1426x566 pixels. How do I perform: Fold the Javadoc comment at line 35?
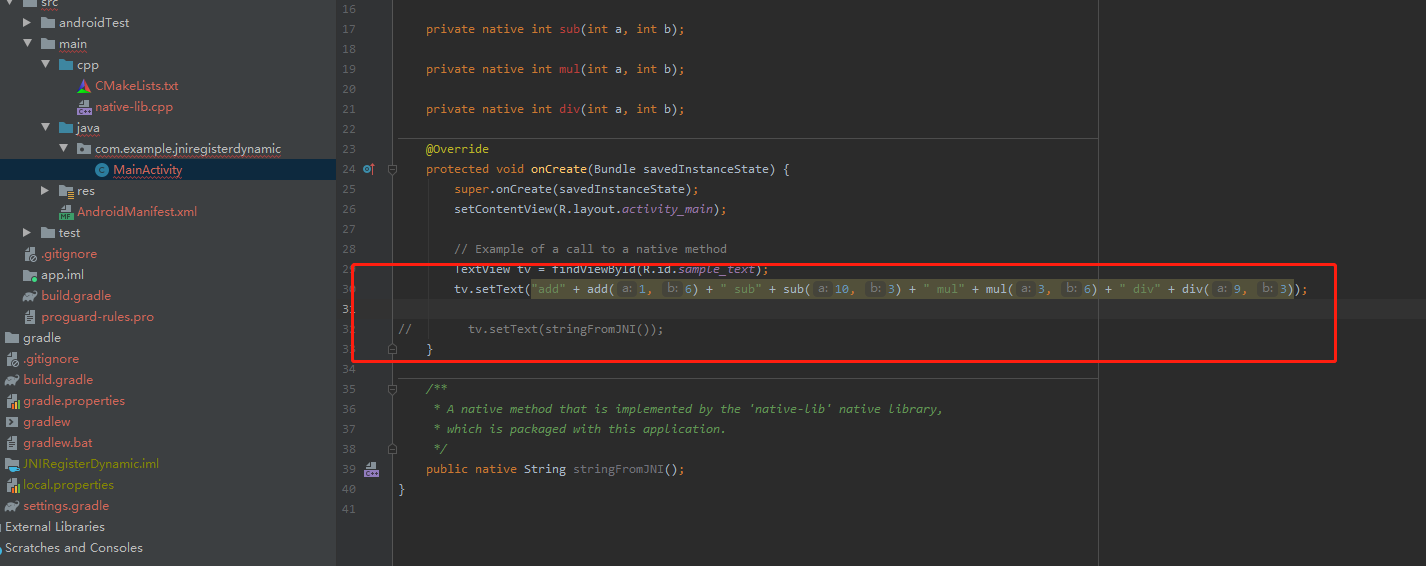(x=392, y=389)
